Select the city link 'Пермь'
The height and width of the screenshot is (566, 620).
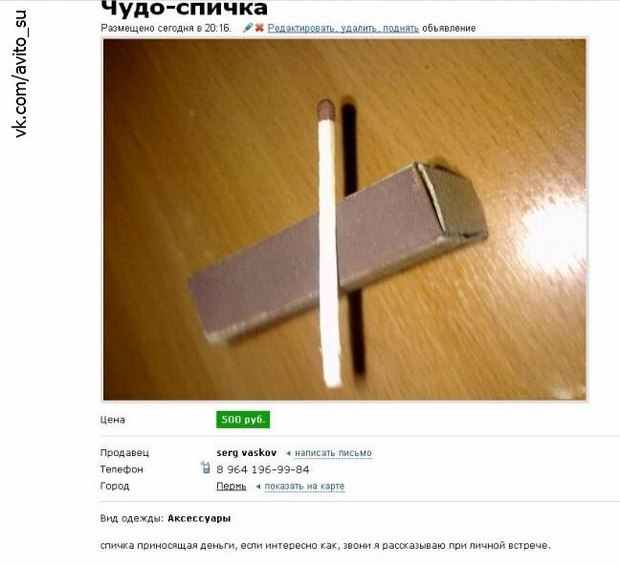click(x=231, y=486)
